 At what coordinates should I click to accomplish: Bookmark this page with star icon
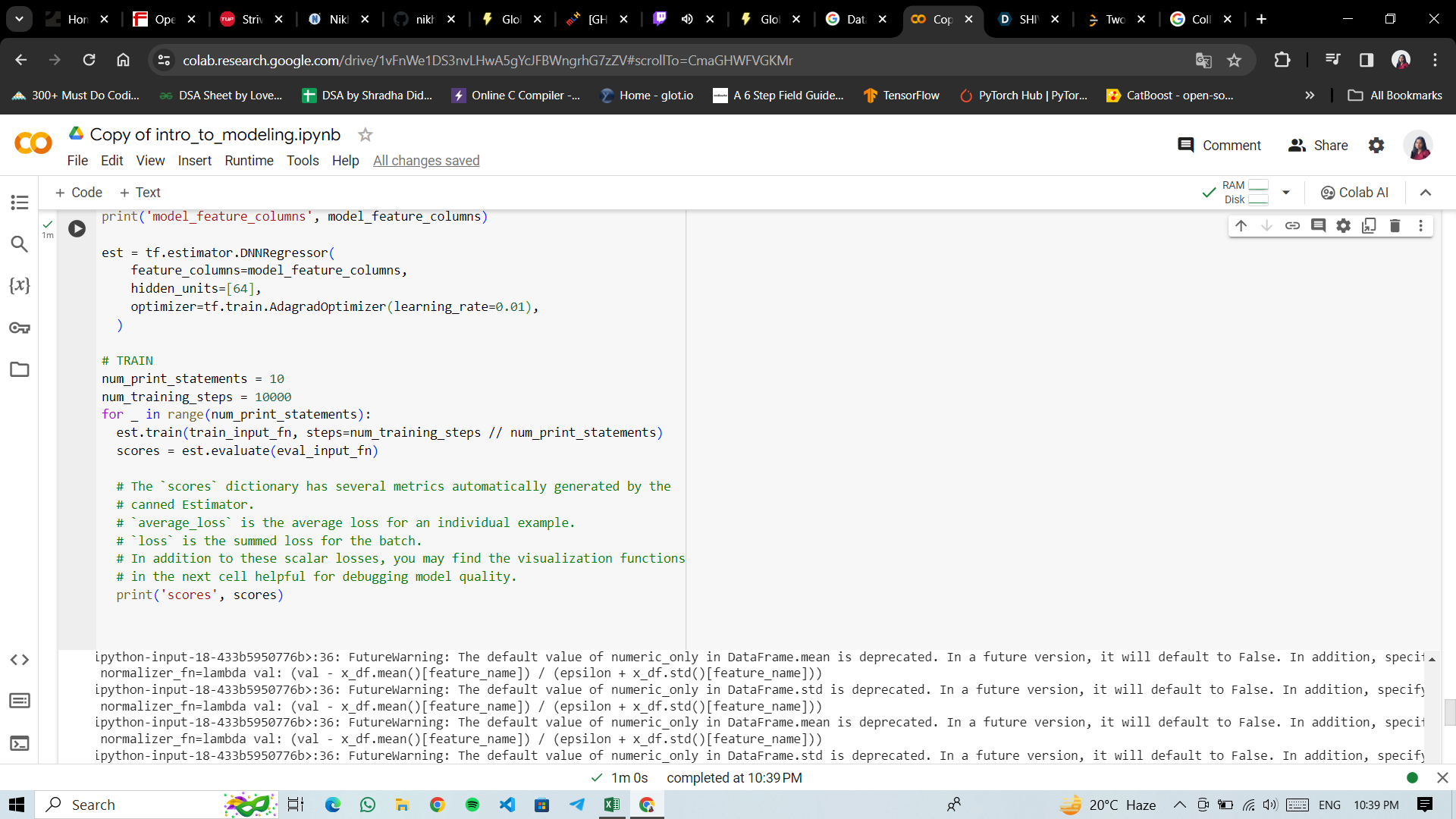pyautogui.click(x=1234, y=60)
